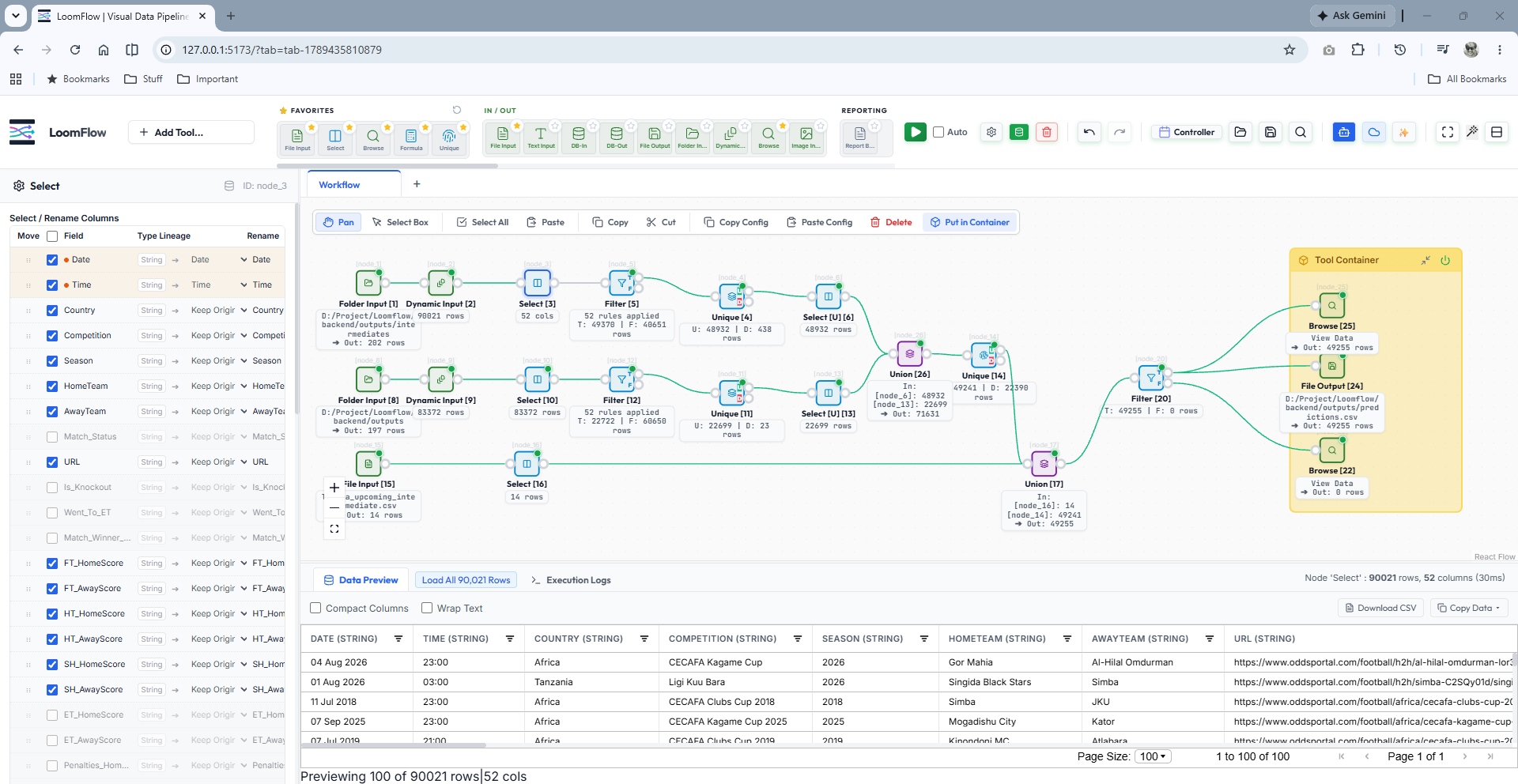Image resolution: width=1518 pixels, height=784 pixels.
Task: Select the Union [26] node on canvas
Action: [909, 353]
